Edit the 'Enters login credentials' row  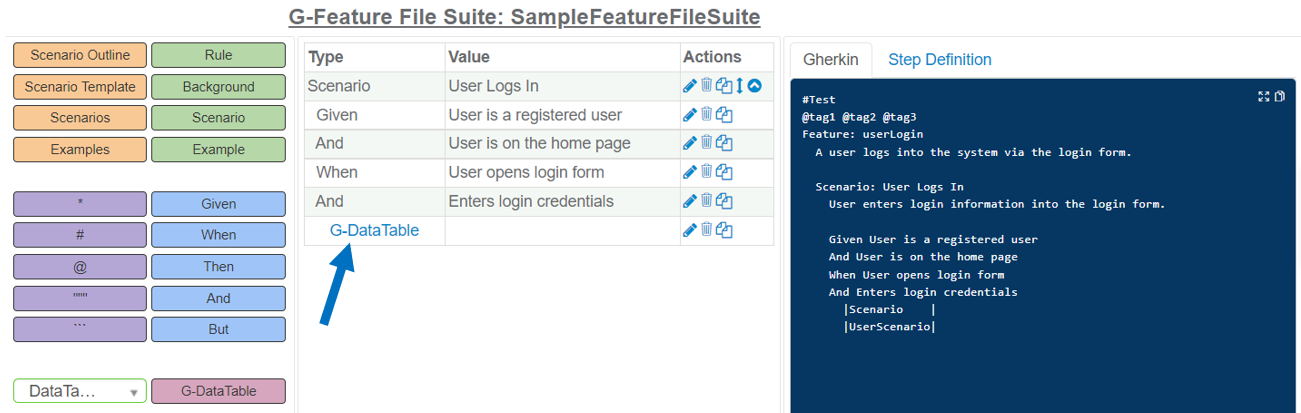690,201
